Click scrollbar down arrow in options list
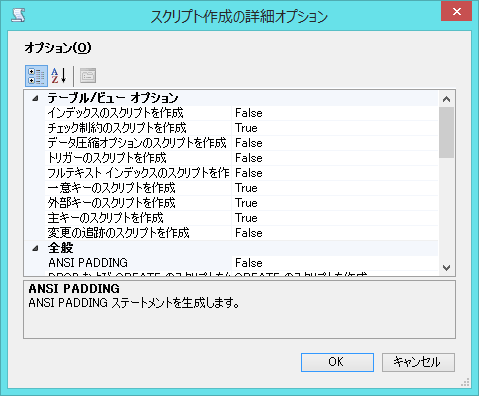The image size is (479, 396). [x=446, y=267]
